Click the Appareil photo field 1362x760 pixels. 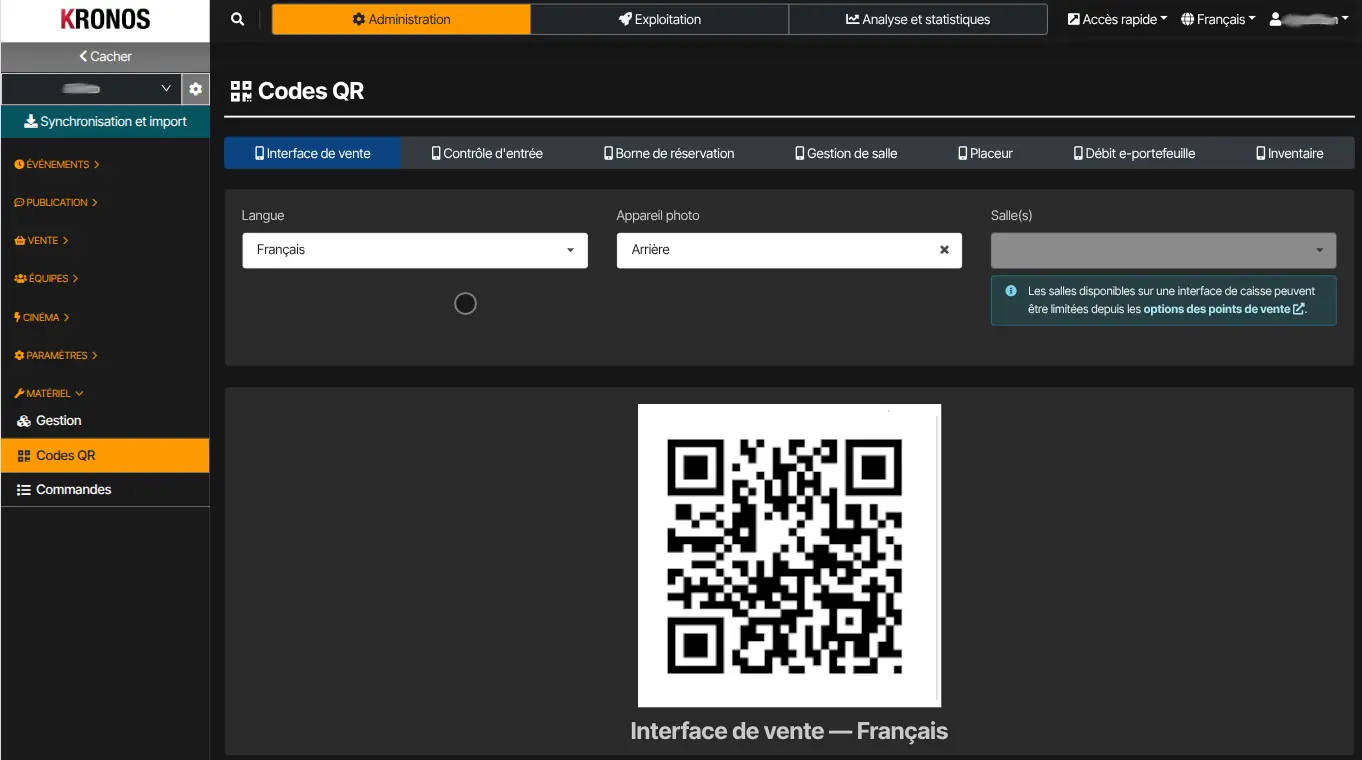click(x=789, y=250)
